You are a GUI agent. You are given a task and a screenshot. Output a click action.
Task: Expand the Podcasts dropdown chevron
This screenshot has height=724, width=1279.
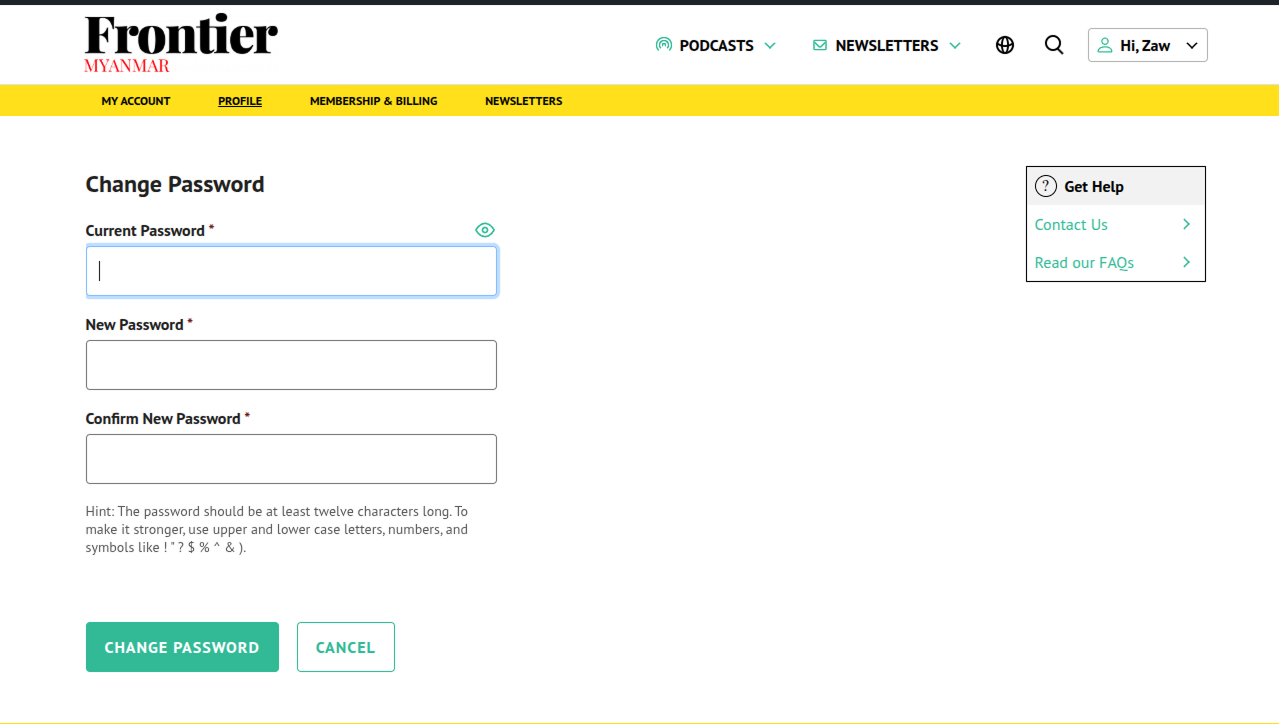pyautogui.click(x=770, y=45)
